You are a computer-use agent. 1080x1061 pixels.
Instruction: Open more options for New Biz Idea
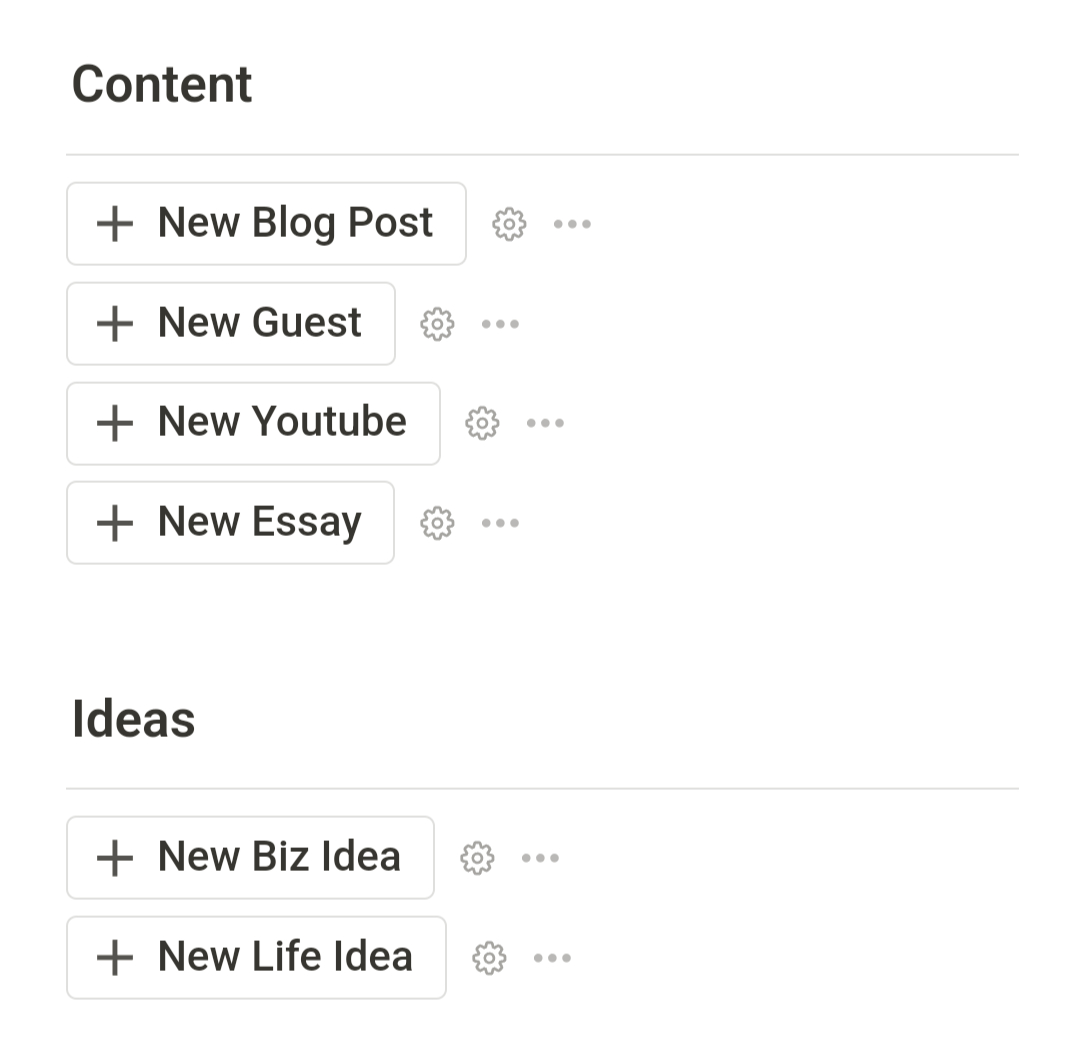[540, 858]
